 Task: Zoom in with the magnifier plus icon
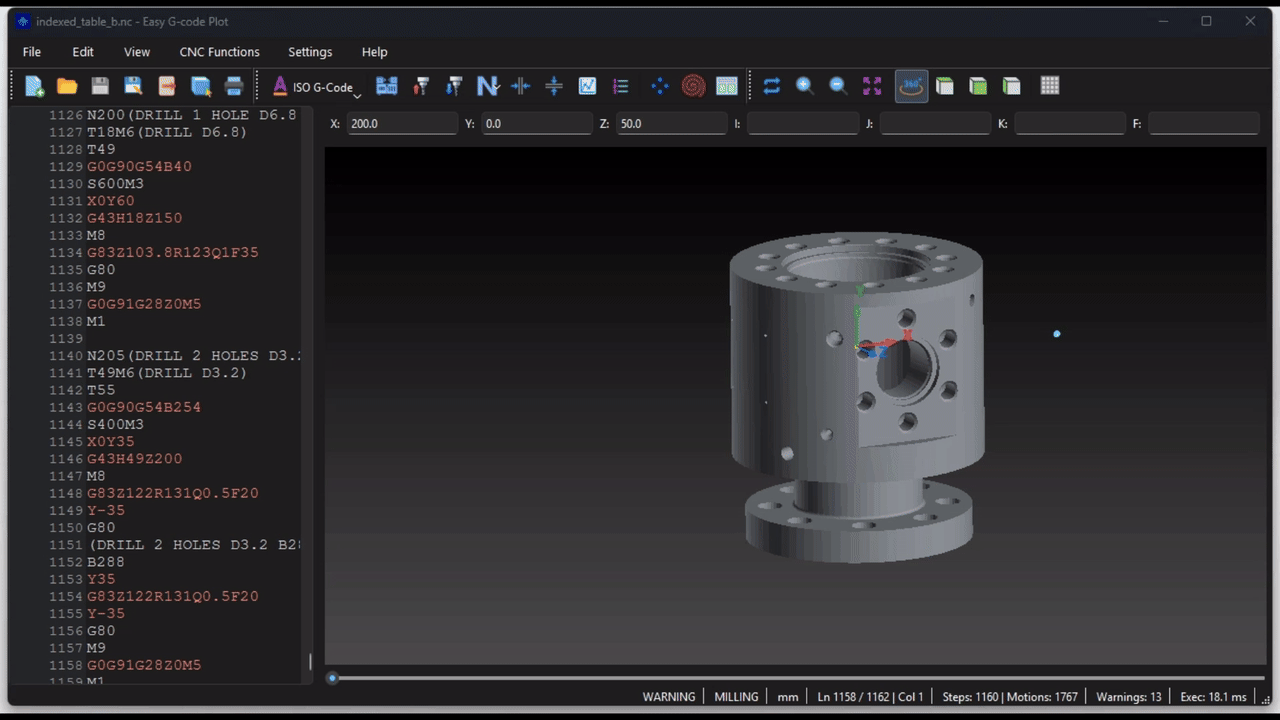pos(805,86)
